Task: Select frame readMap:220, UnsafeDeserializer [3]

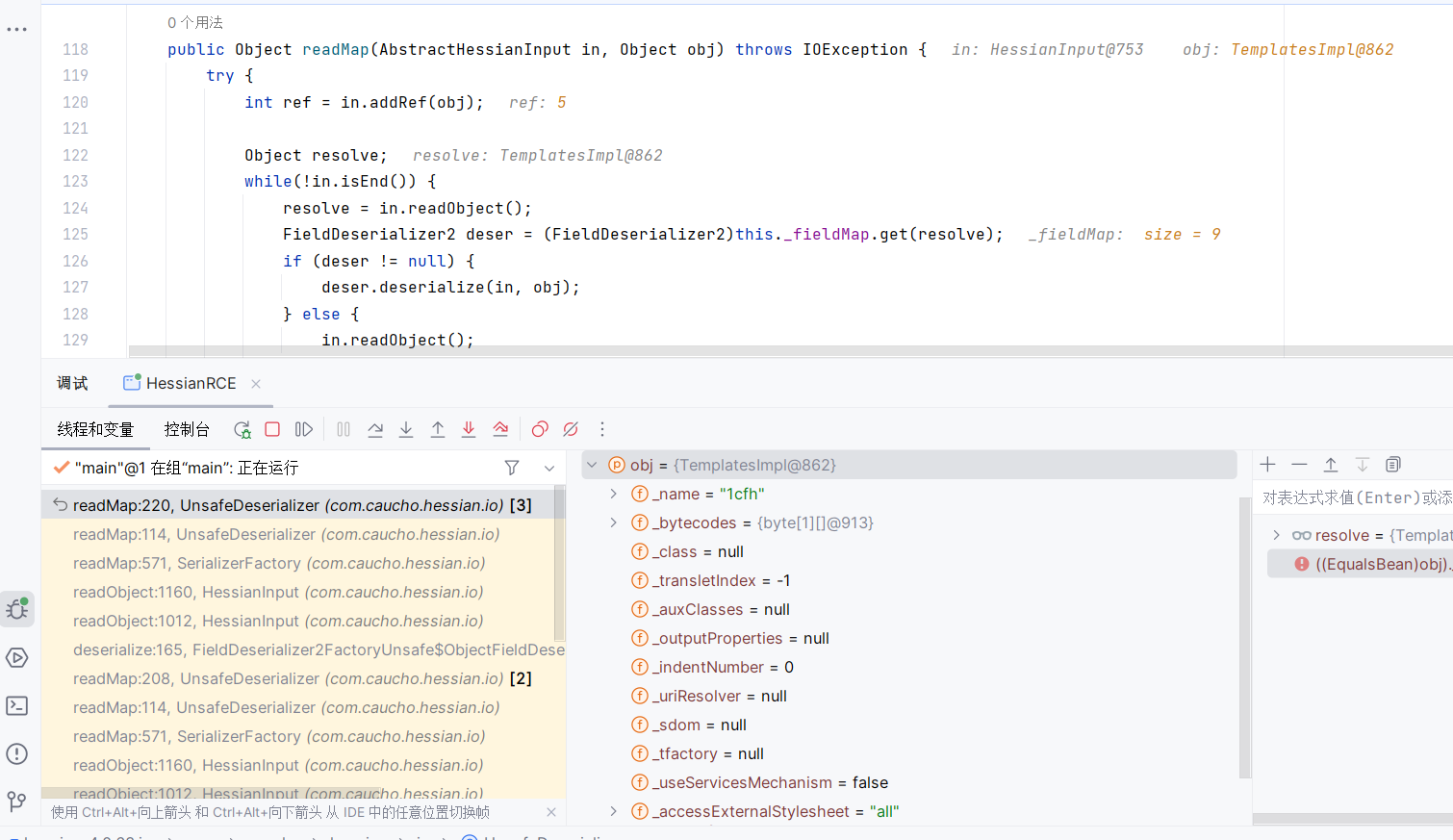Action: pyautogui.click(x=298, y=505)
